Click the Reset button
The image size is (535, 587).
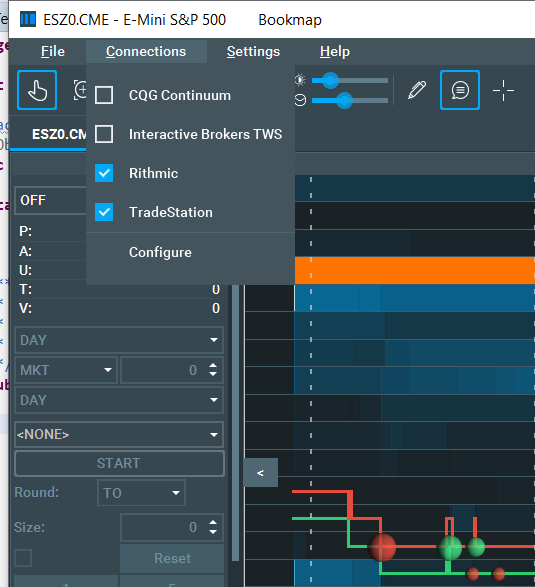(172, 558)
